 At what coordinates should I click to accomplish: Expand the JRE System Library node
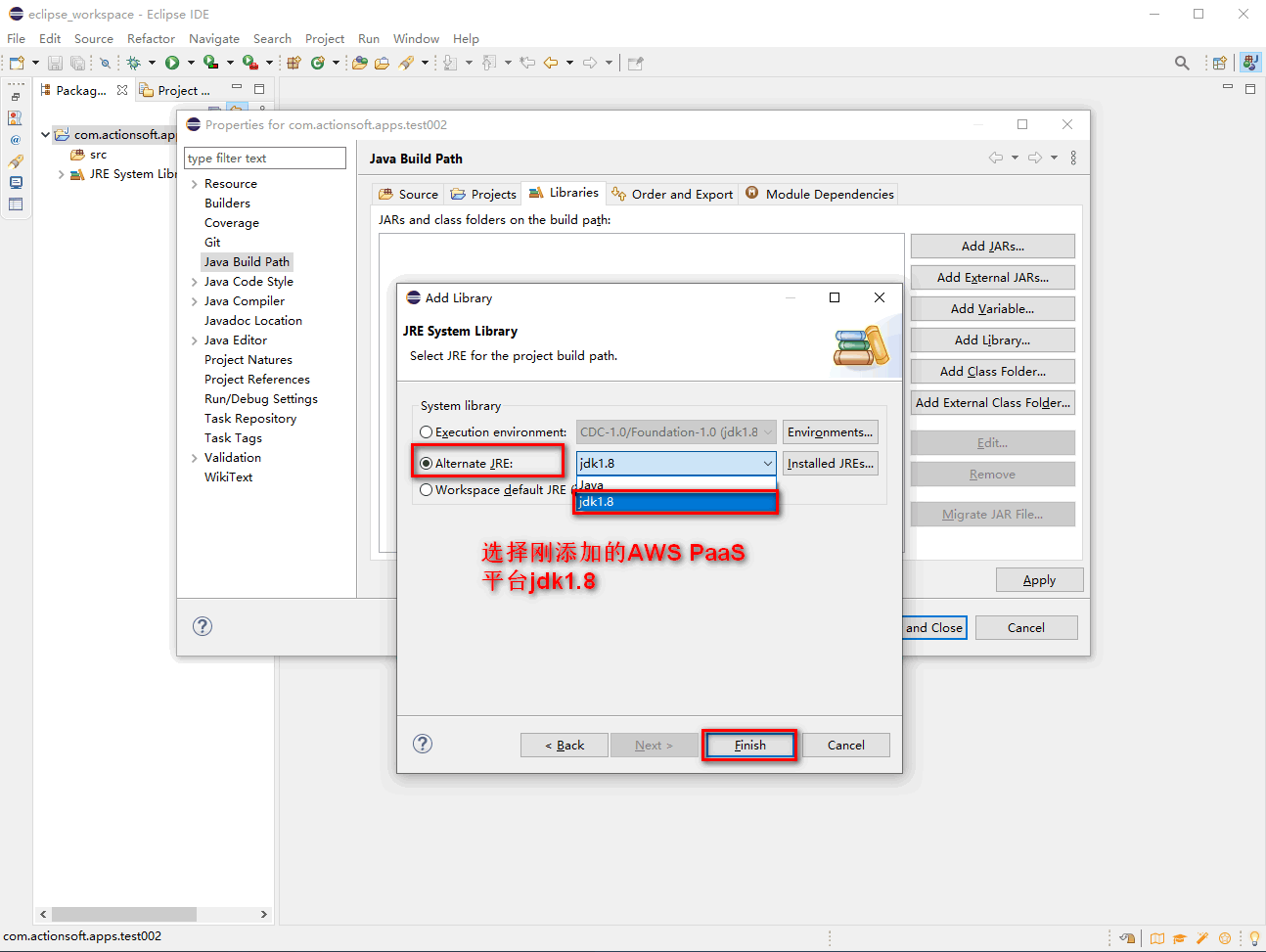click(62, 174)
